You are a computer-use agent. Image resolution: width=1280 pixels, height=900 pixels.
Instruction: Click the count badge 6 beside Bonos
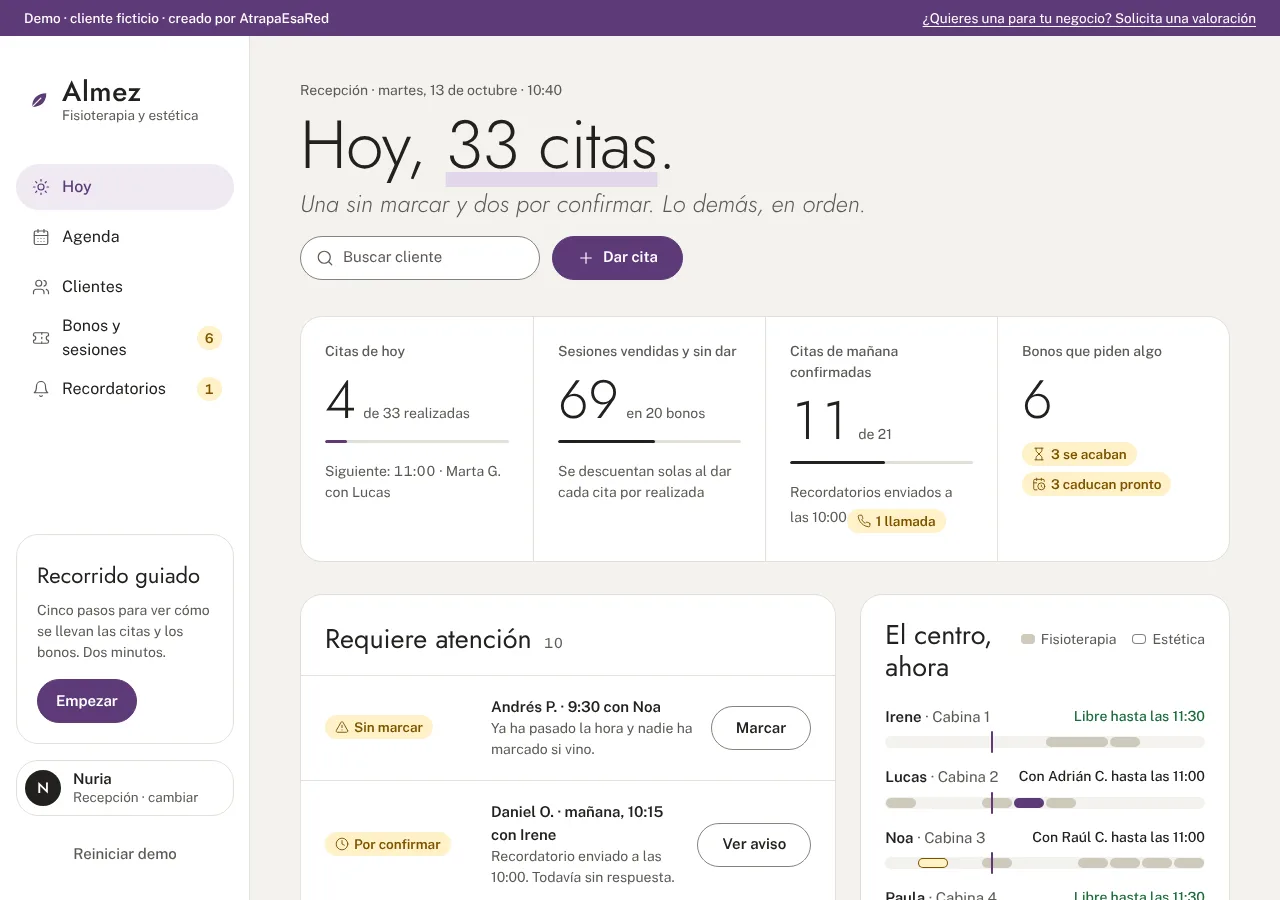[209, 338]
